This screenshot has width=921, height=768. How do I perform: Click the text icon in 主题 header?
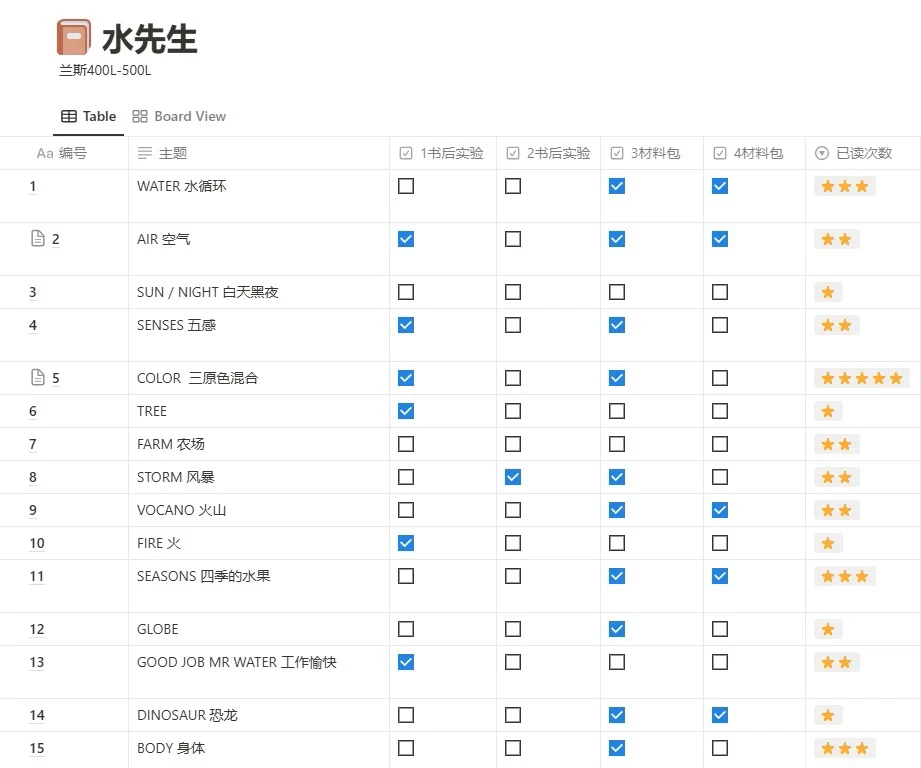tap(144, 153)
